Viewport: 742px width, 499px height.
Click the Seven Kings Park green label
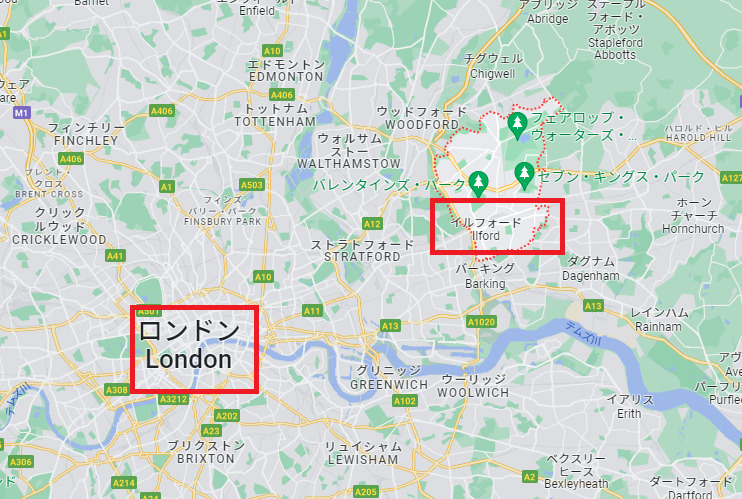pos(621,177)
